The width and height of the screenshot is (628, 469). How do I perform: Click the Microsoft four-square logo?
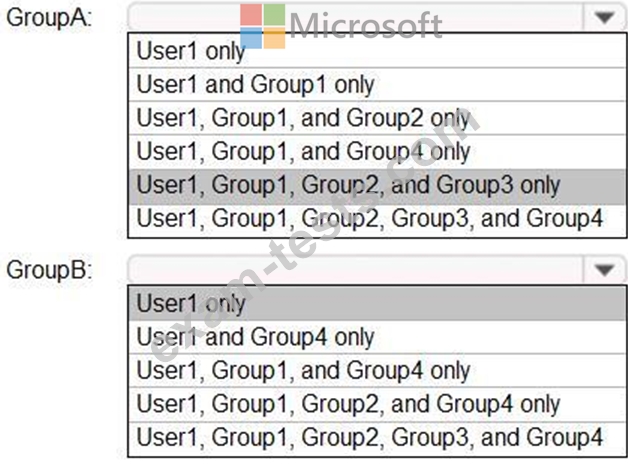click(x=262, y=25)
